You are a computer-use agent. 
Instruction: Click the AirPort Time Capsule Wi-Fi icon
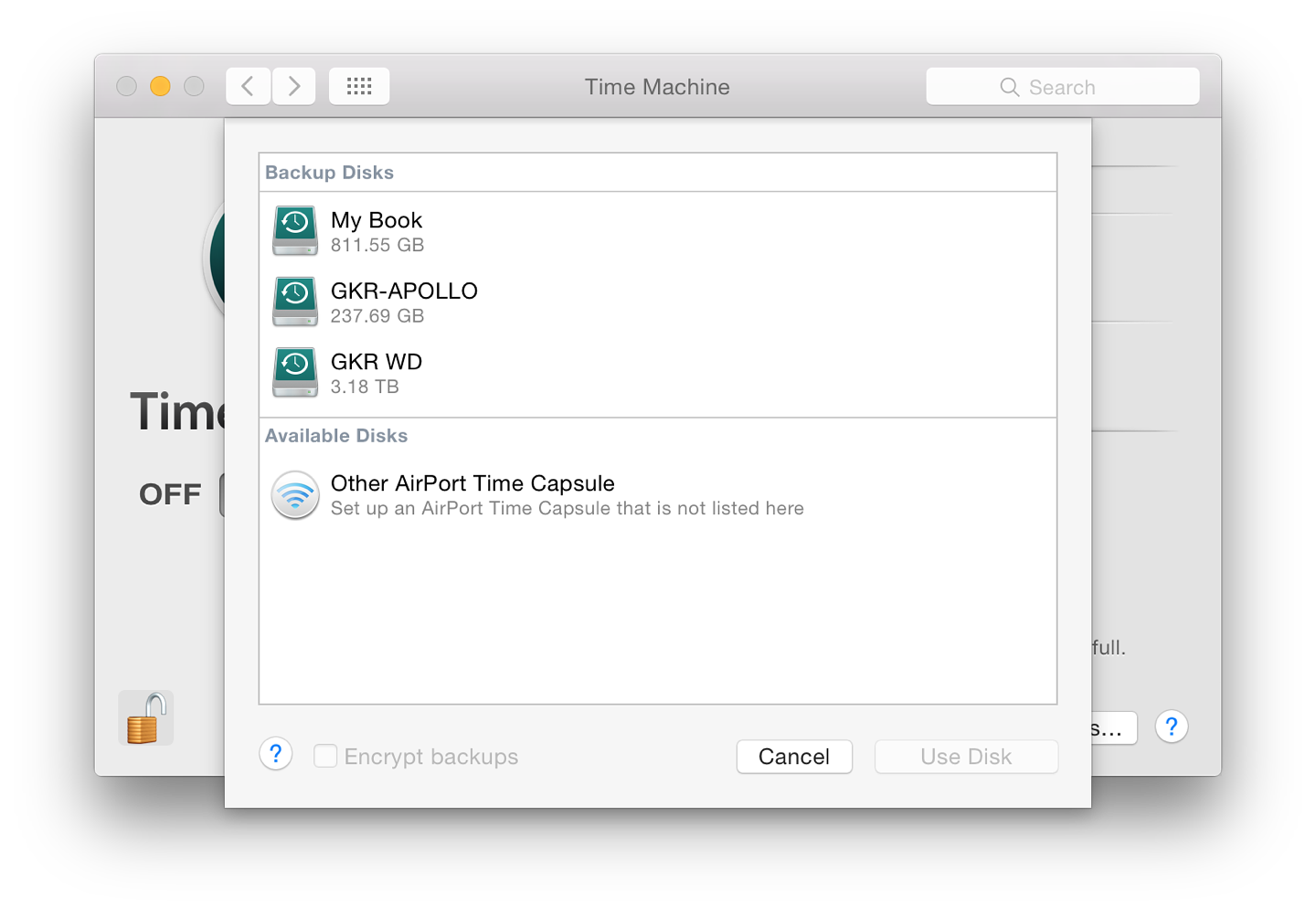[x=295, y=494]
